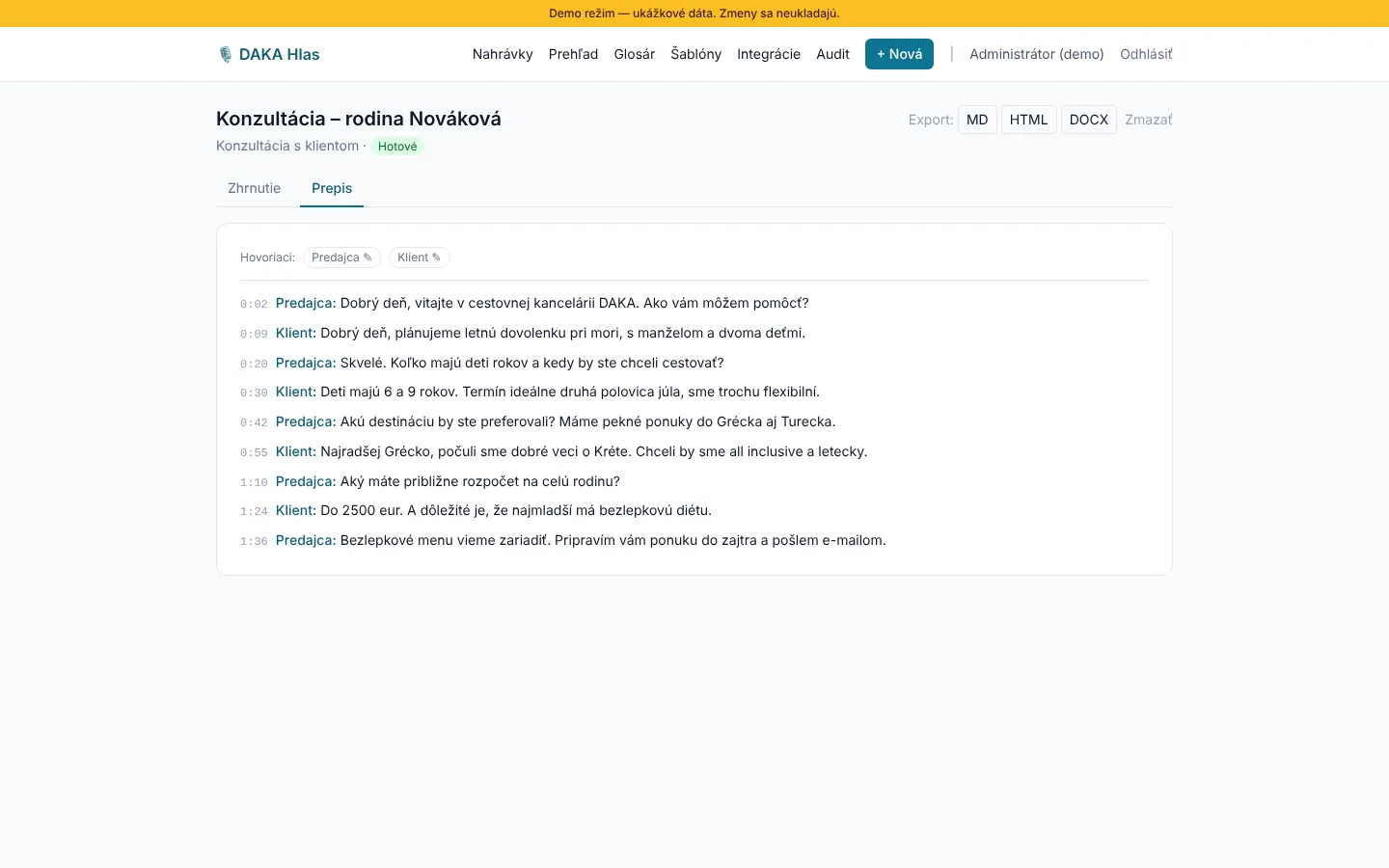Click the title "Konzultácia – rodina Nováková"

point(359,119)
